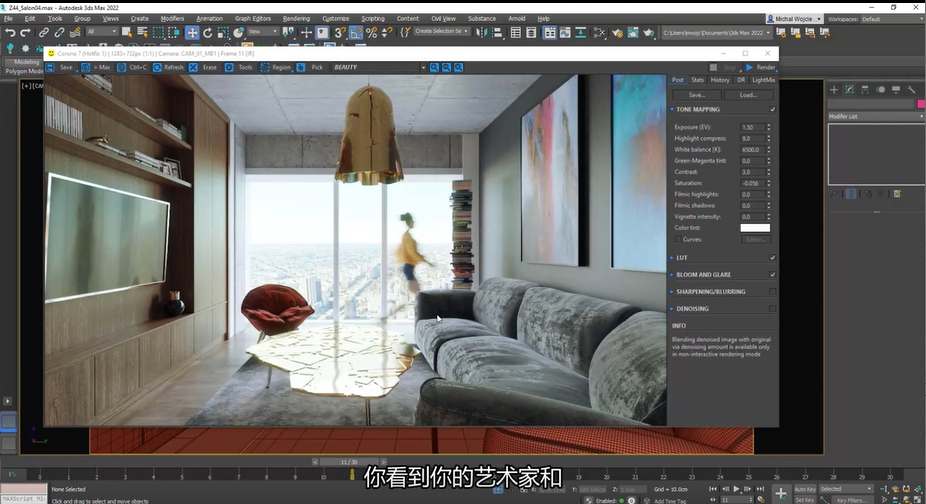Click the Render button in frame buffer
Image resolution: width=926 pixels, height=504 pixels.
[761, 67]
